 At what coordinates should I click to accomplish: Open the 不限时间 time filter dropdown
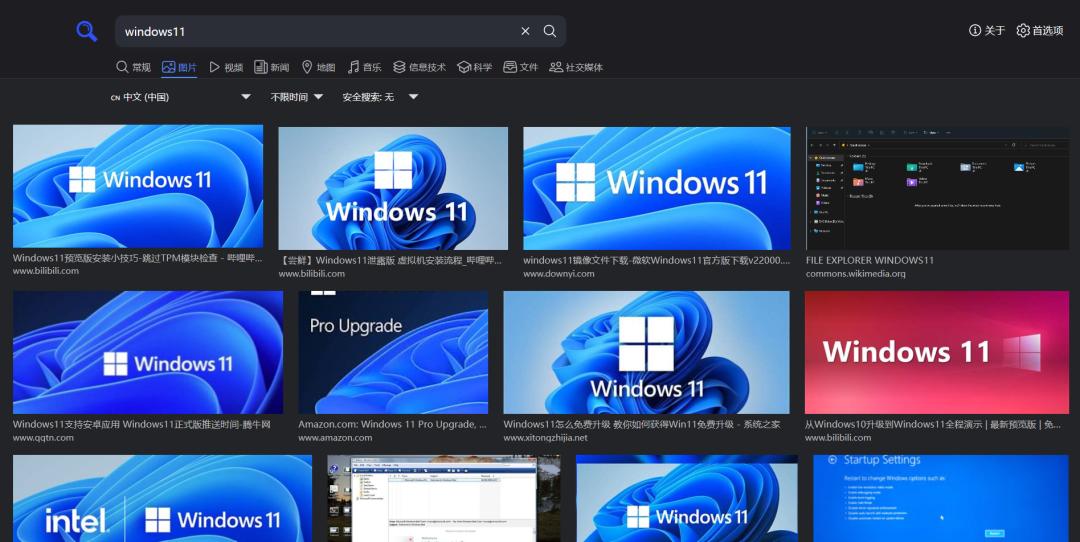pos(297,97)
